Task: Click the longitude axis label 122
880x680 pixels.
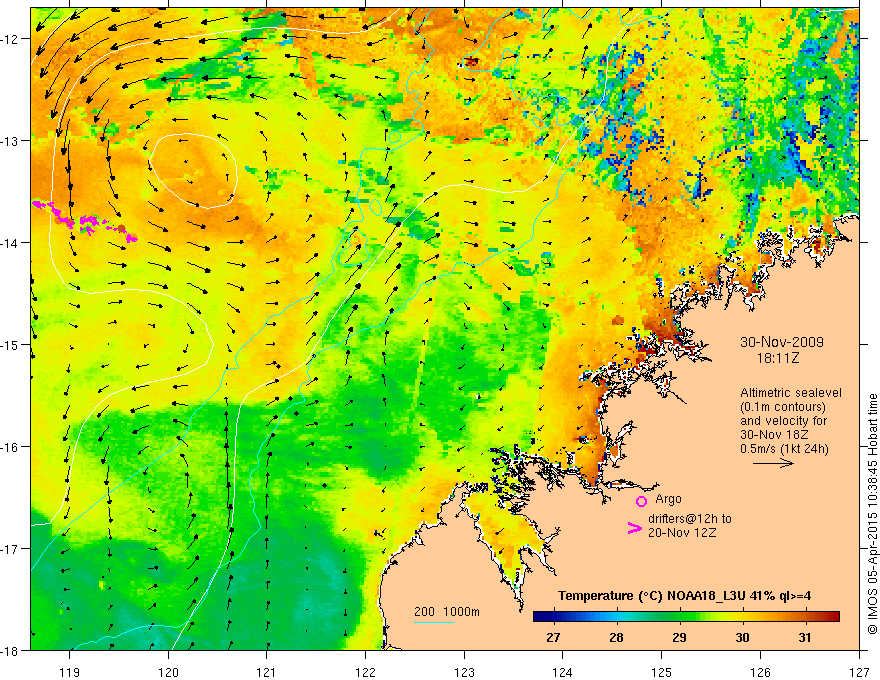Action: [365, 672]
